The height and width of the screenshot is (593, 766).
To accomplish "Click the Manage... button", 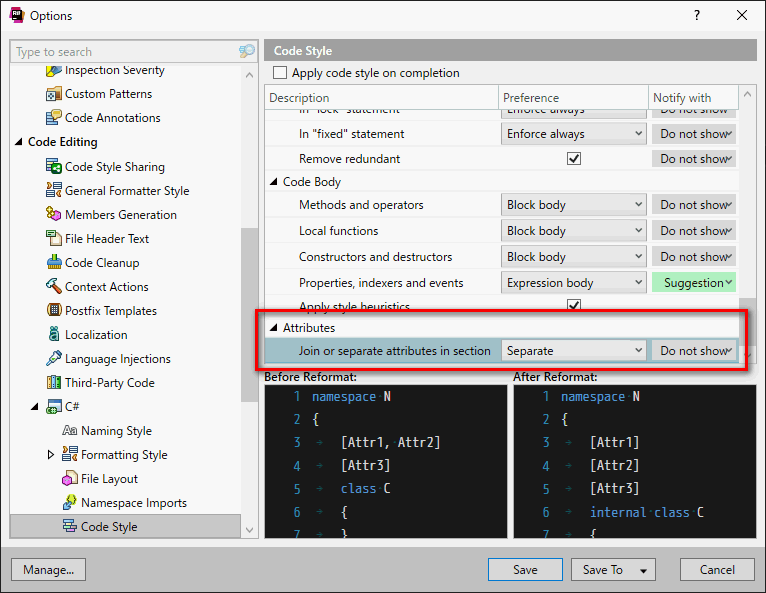I will 48,570.
